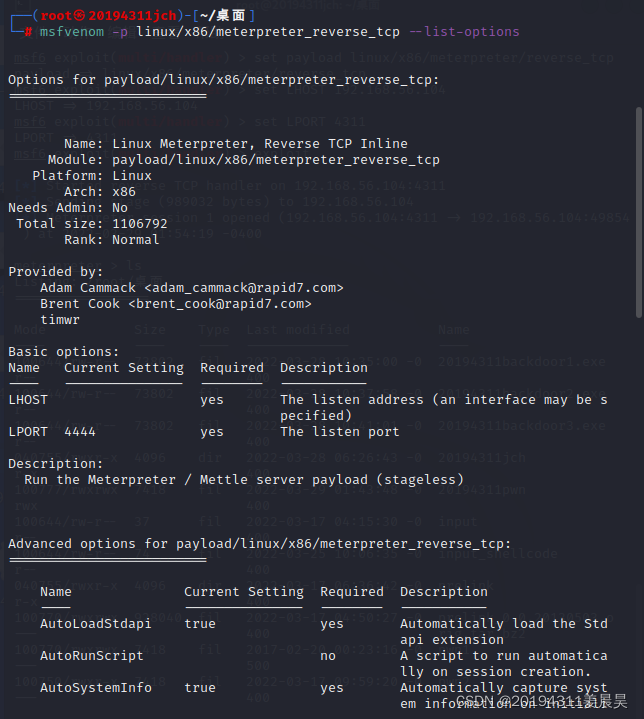
Task: Click the Module payload path value
Action: (x=276, y=160)
